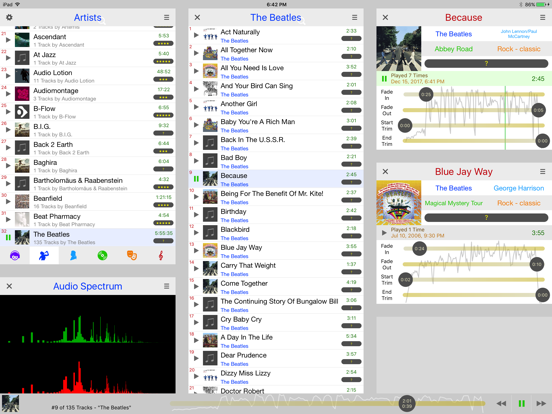
Task: Select the red treble clef tab
Action: 161,256
